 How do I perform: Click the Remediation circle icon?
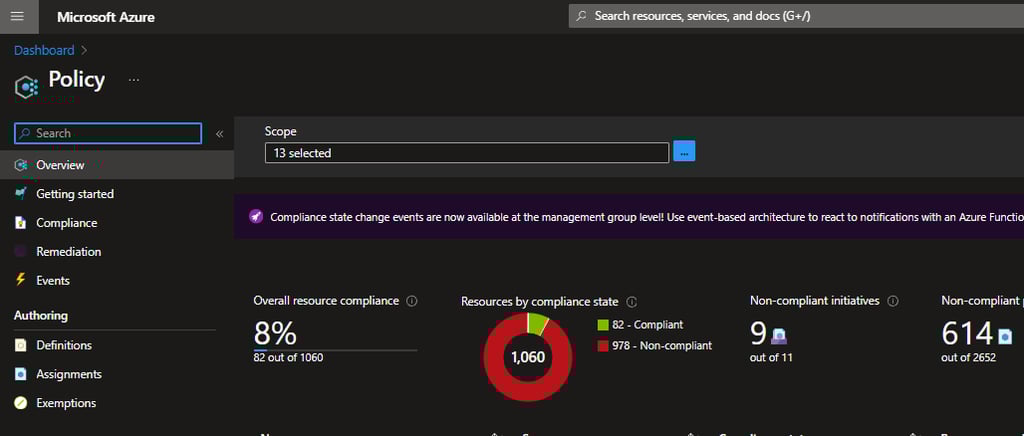pos(21,251)
